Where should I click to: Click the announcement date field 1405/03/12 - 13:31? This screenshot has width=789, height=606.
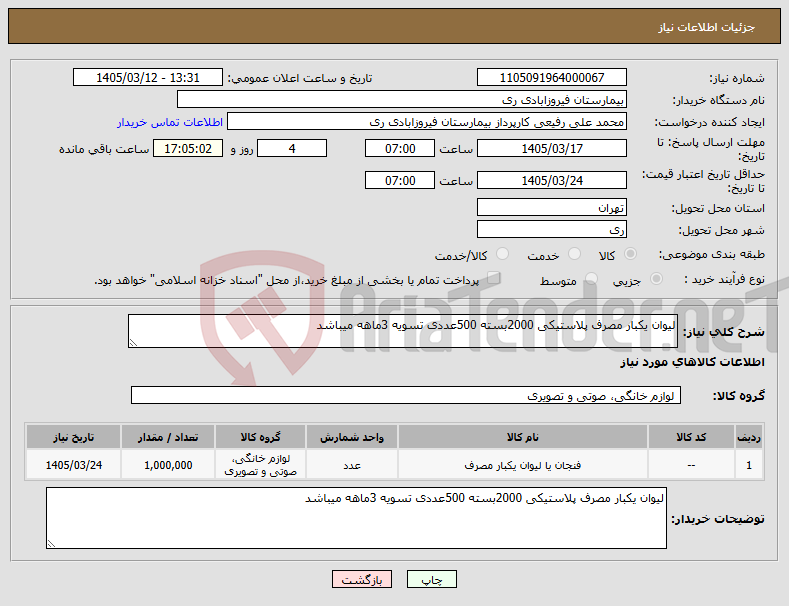coord(147,78)
